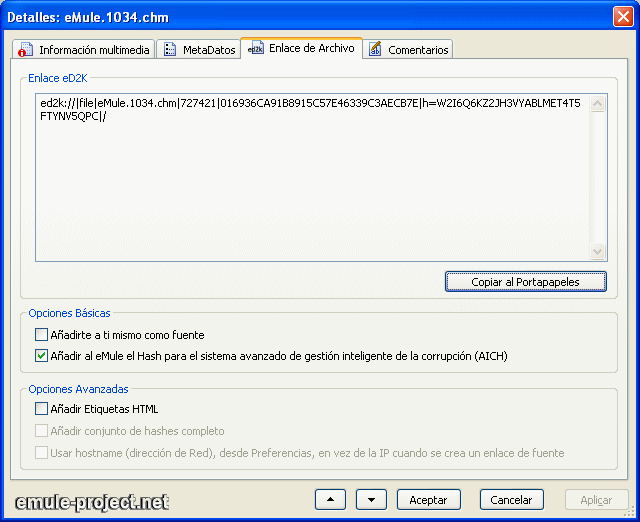Enable 'Añadir Etiquetas HTML' checkbox
This screenshot has height=522, width=640.
(x=41, y=409)
